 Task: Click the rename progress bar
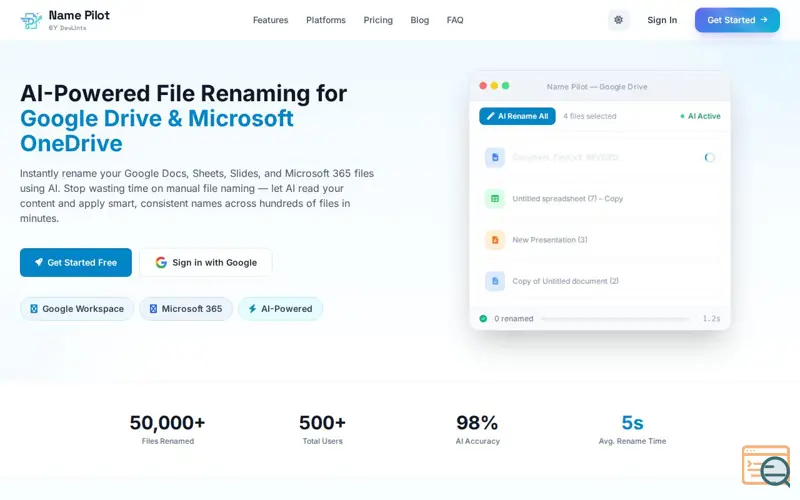click(615, 318)
